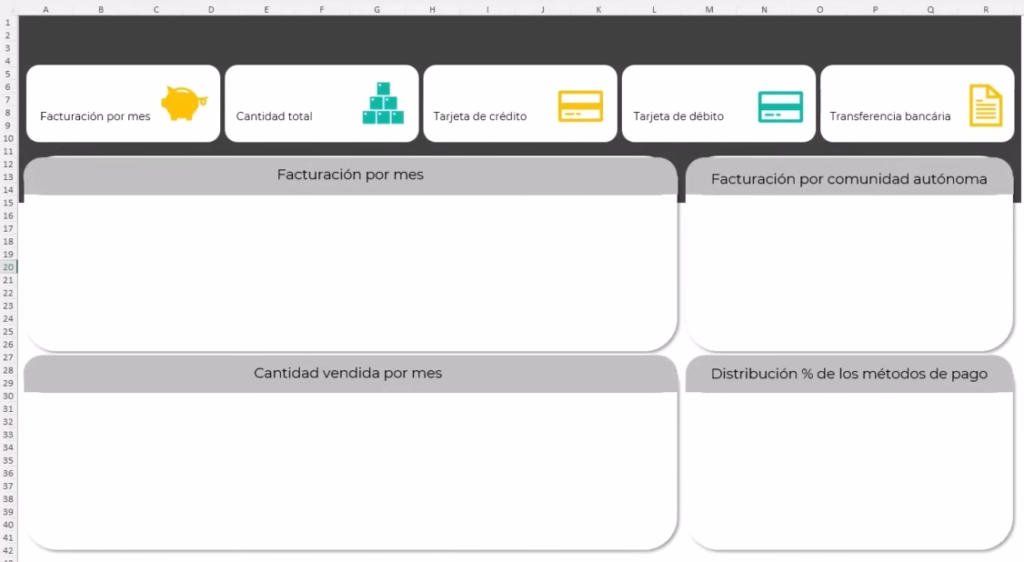Select row 42 header
The height and width of the screenshot is (562, 1024).
point(8,550)
